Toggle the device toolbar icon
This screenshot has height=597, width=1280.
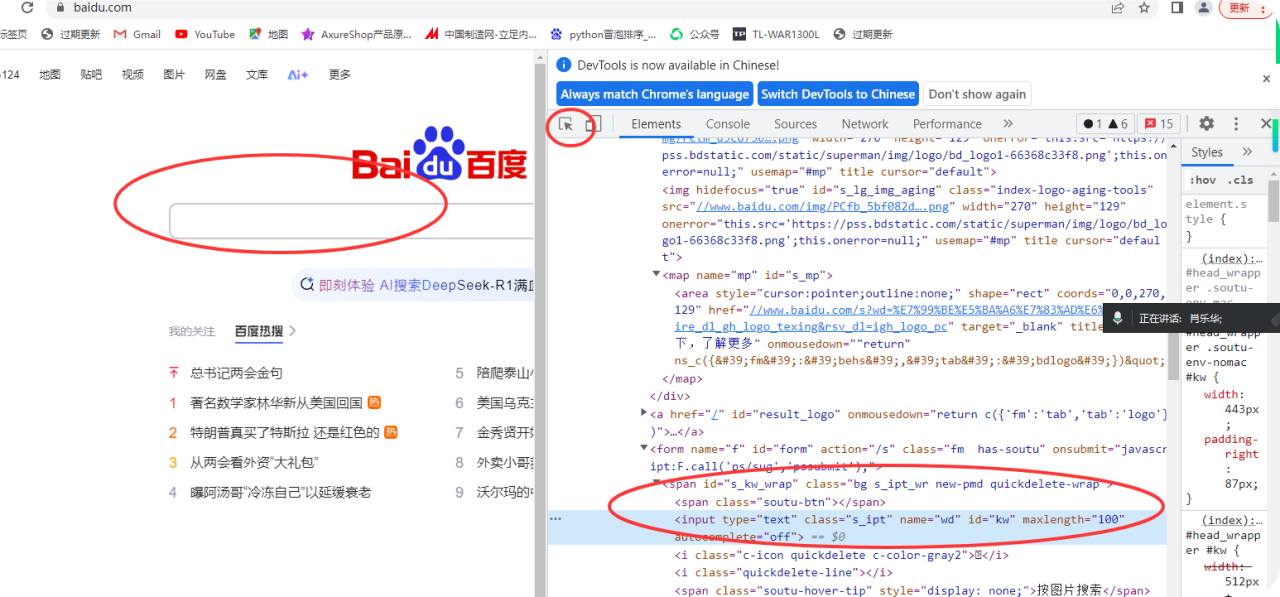point(592,124)
